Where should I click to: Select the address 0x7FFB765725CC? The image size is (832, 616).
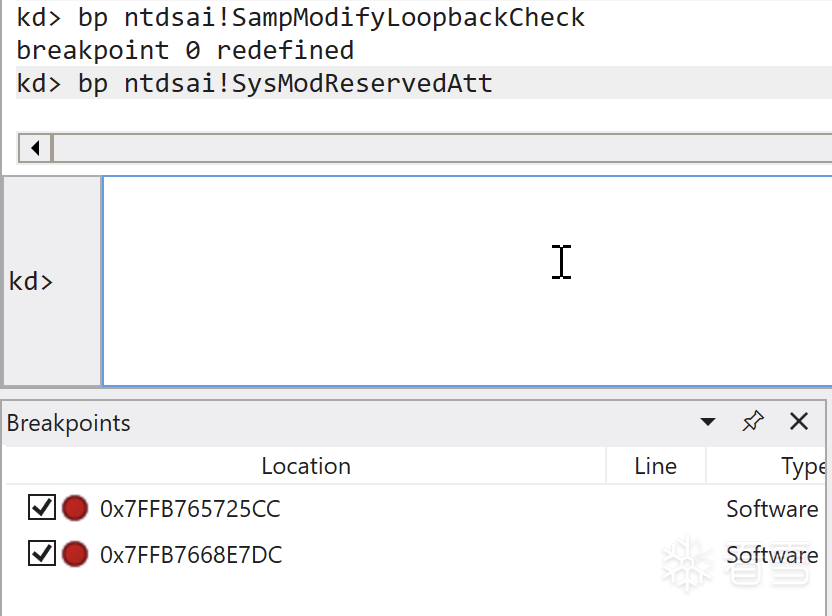coord(190,509)
